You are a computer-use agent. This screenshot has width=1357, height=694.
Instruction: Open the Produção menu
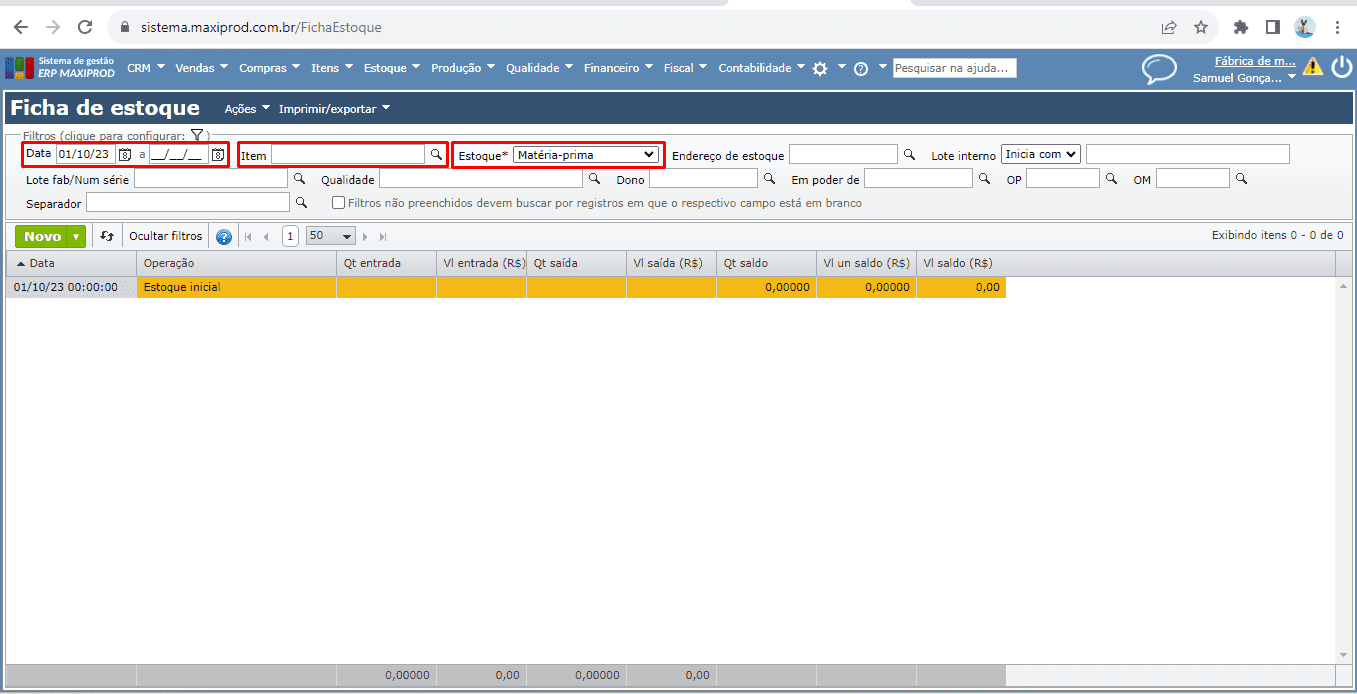pos(463,68)
